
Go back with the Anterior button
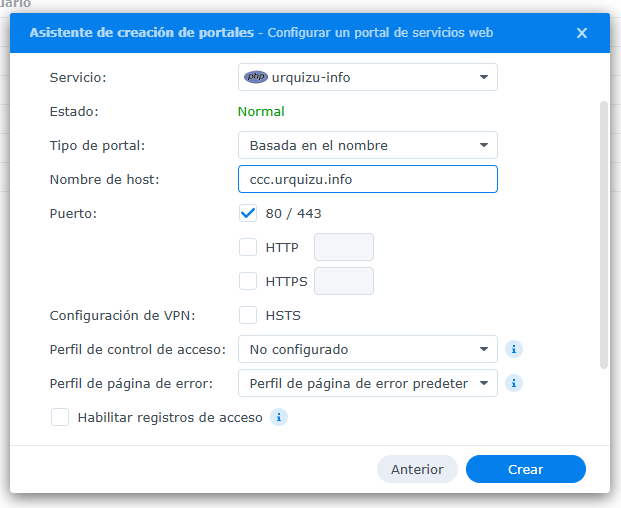(x=417, y=469)
